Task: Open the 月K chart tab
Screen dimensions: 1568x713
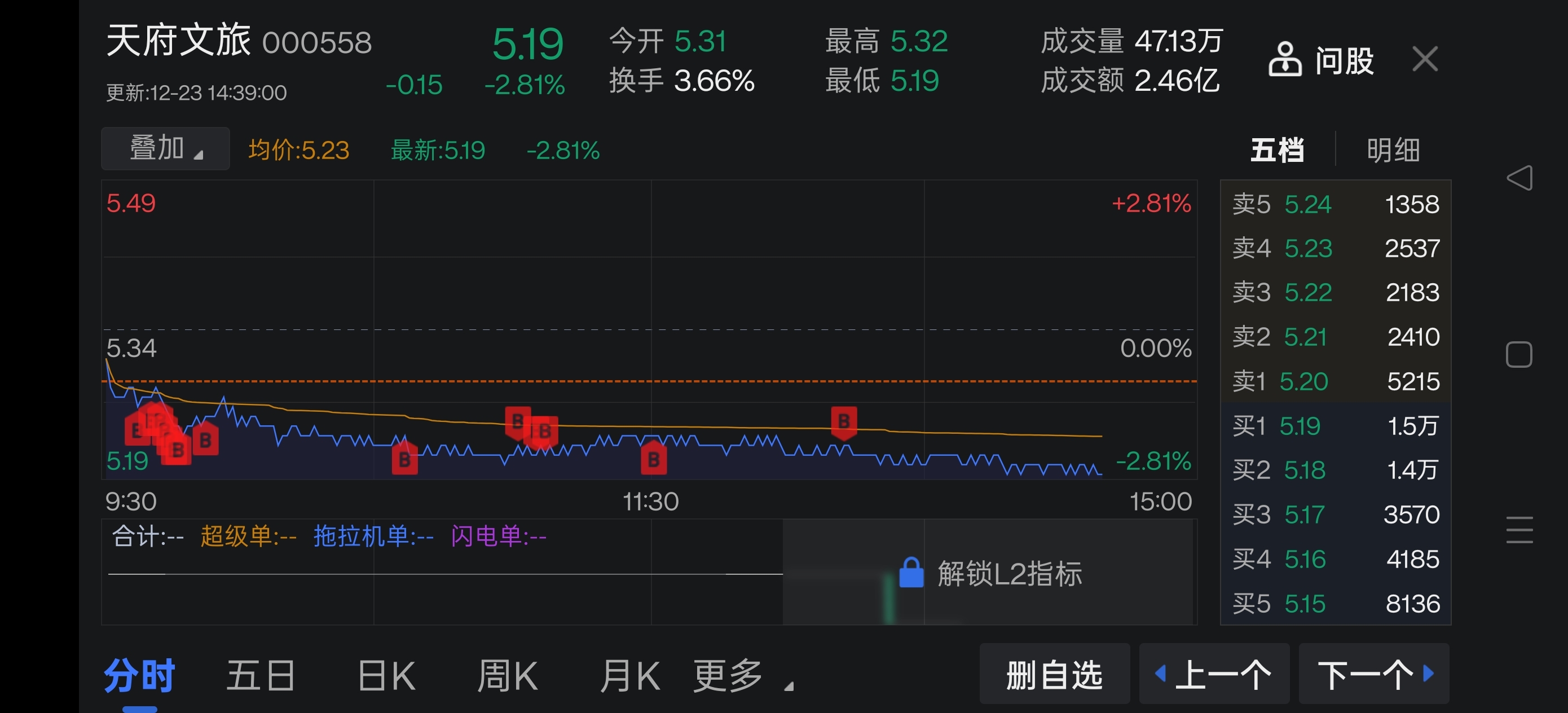Action: click(629, 675)
